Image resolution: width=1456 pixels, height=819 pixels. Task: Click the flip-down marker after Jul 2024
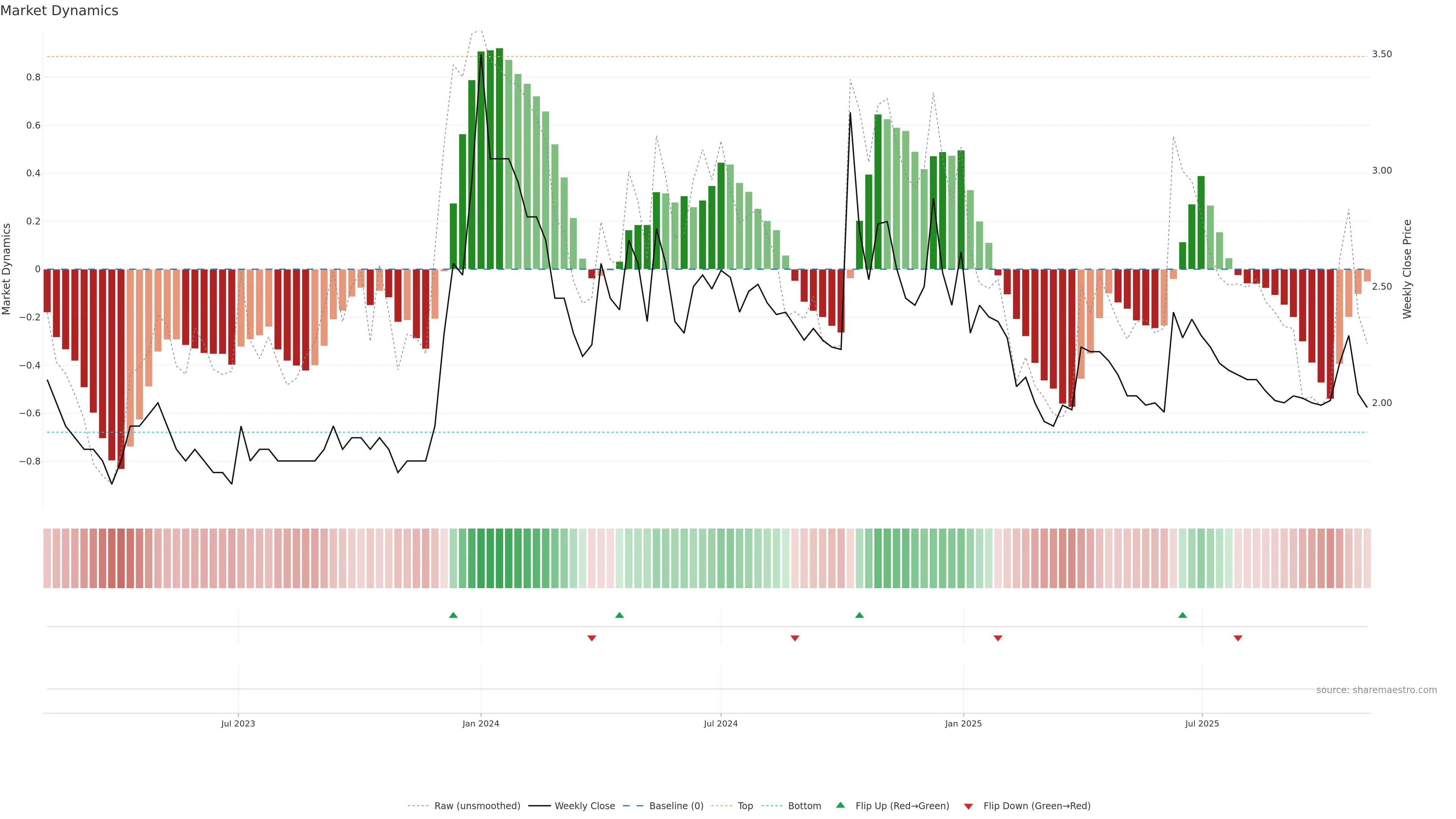pos(795,638)
